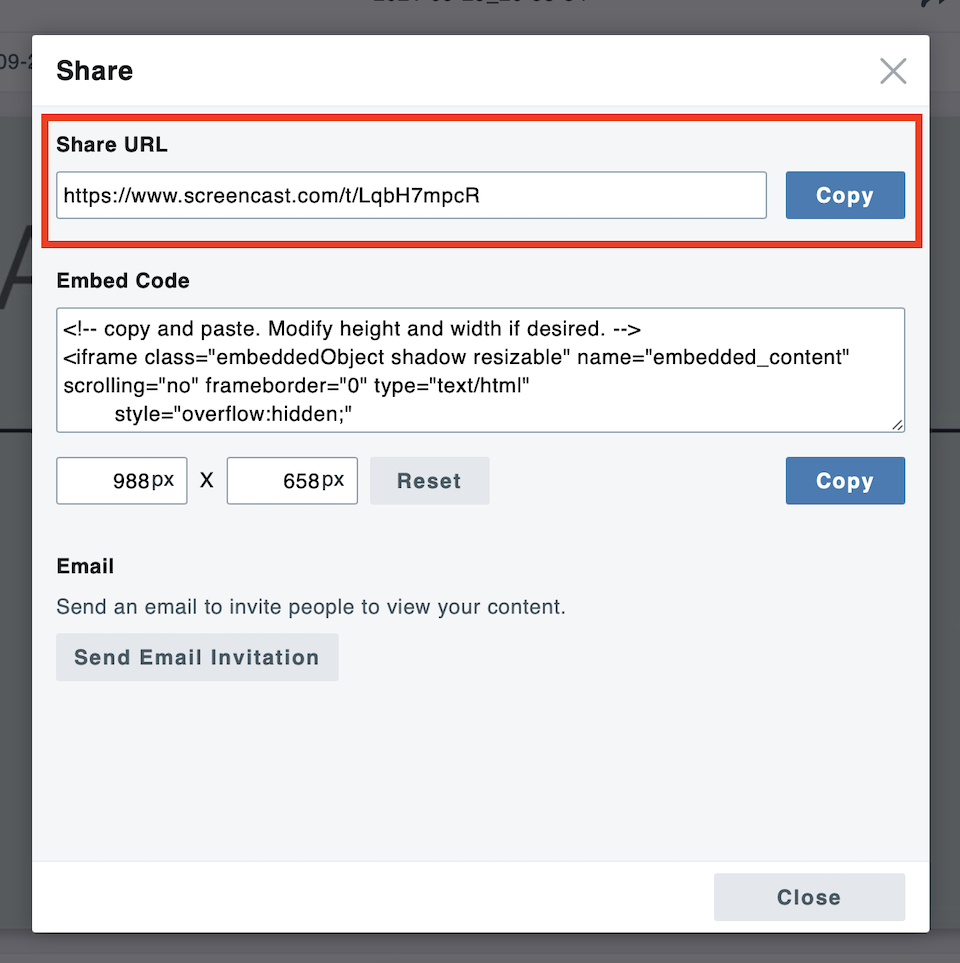Close the Share dialog with the Close button
The height and width of the screenshot is (963, 960).
click(x=809, y=897)
